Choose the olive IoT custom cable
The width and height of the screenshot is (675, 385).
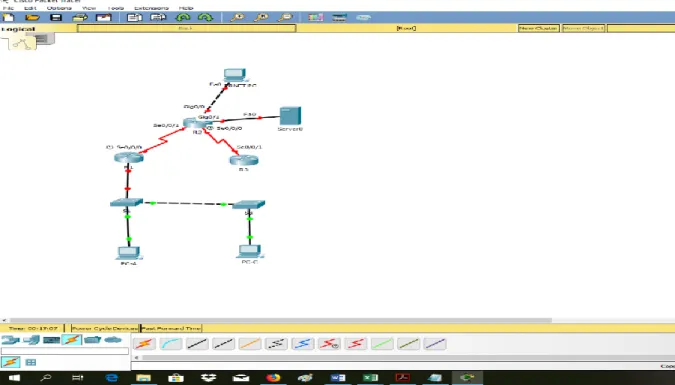pos(408,344)
